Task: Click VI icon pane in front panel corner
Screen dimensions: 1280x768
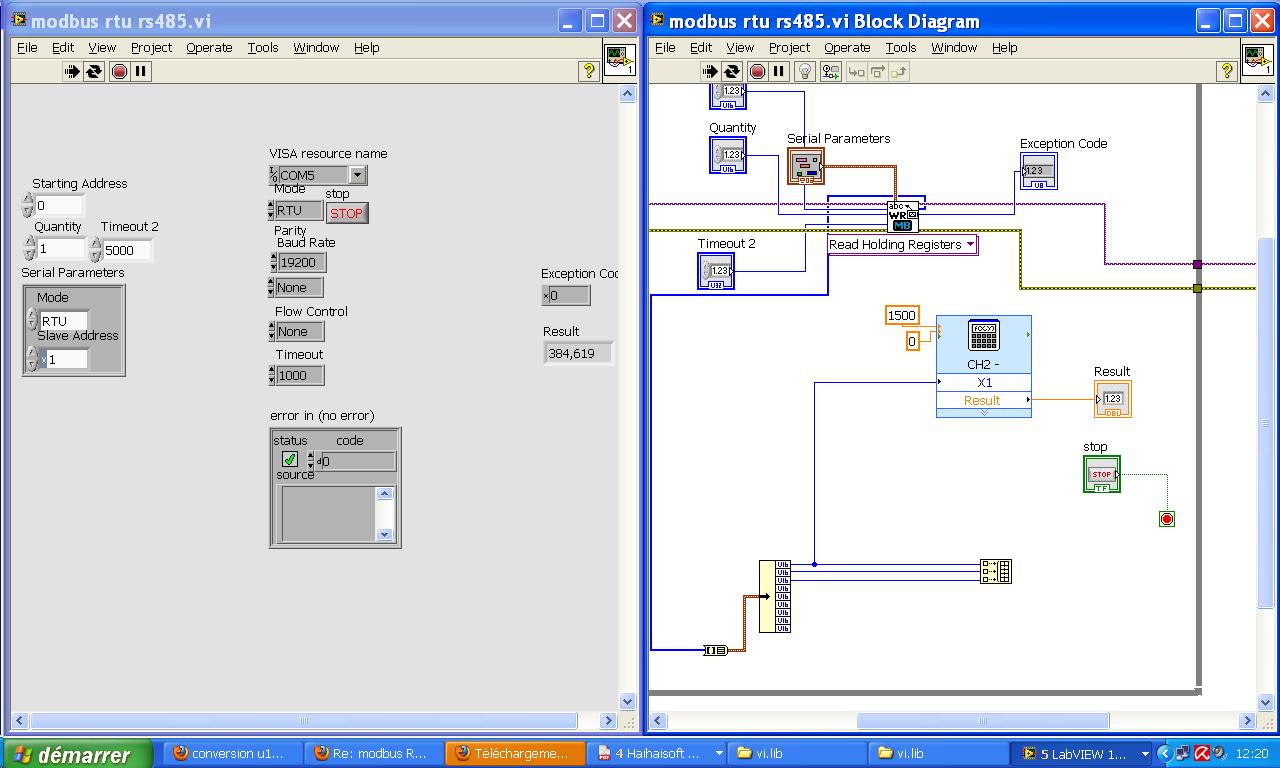Action: pyautogui.click(x=619, y=60)
